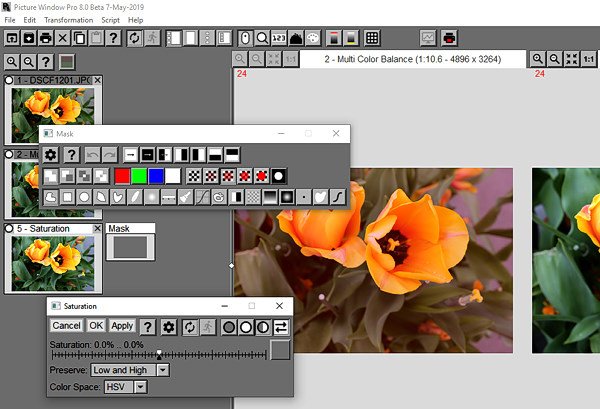600x409 pixels.
Task: Click the green mask color swatch
Action: tap(139, 176)
